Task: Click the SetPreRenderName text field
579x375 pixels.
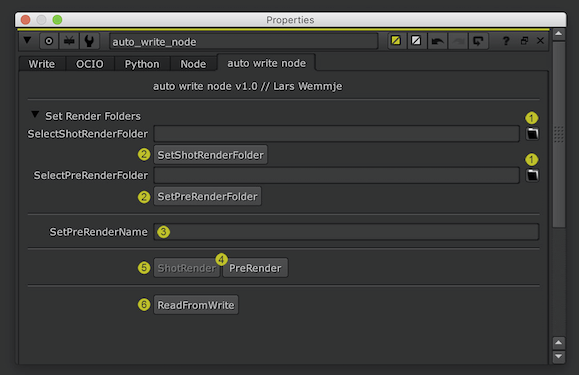Action: point(346,232)
